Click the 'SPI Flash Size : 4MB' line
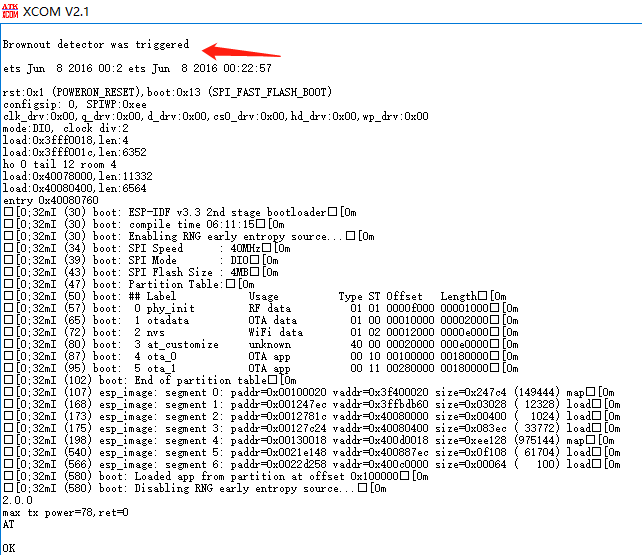The width and height of the screenshot is (642, 555). coord(141,273)
